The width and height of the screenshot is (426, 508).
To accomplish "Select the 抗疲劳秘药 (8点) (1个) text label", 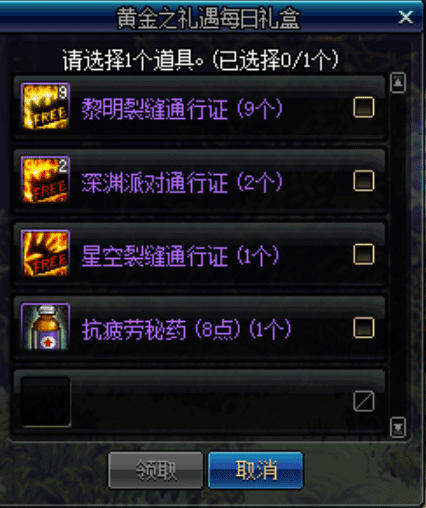I will tap(186, 330).
